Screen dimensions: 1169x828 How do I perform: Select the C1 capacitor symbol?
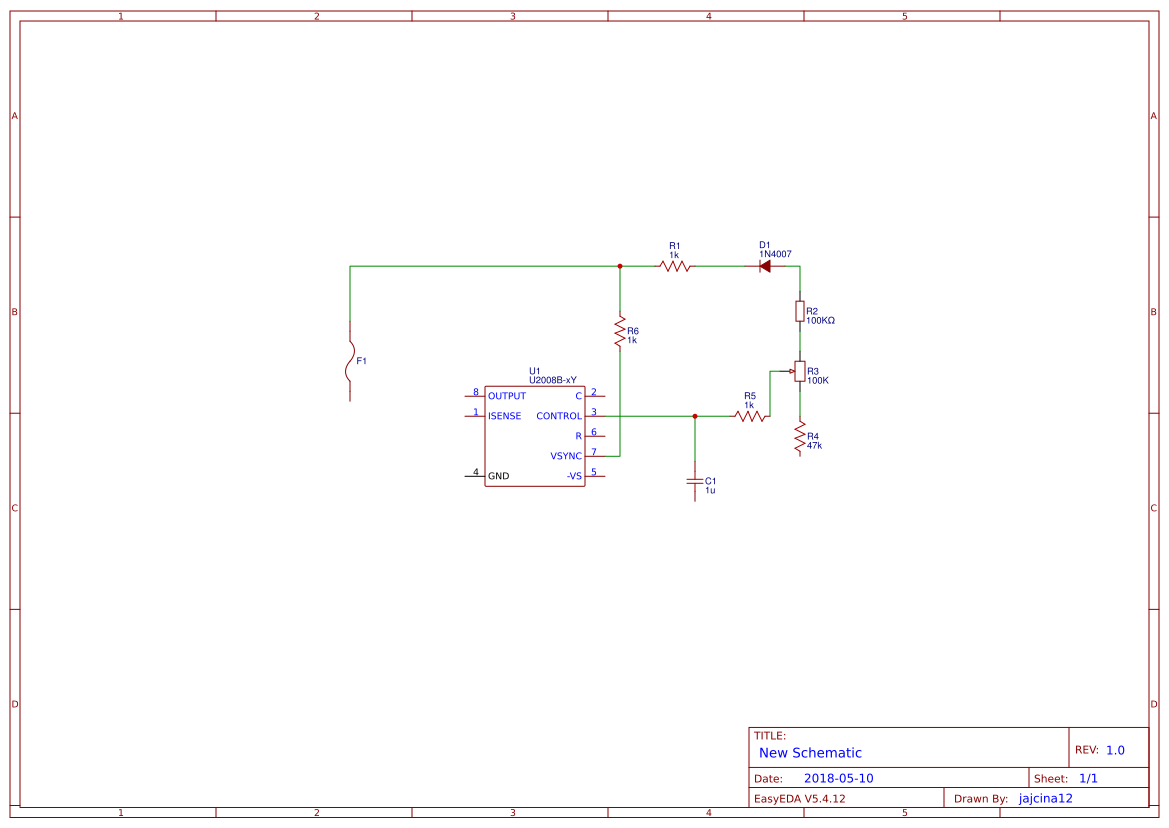click(x=695, y=481)
